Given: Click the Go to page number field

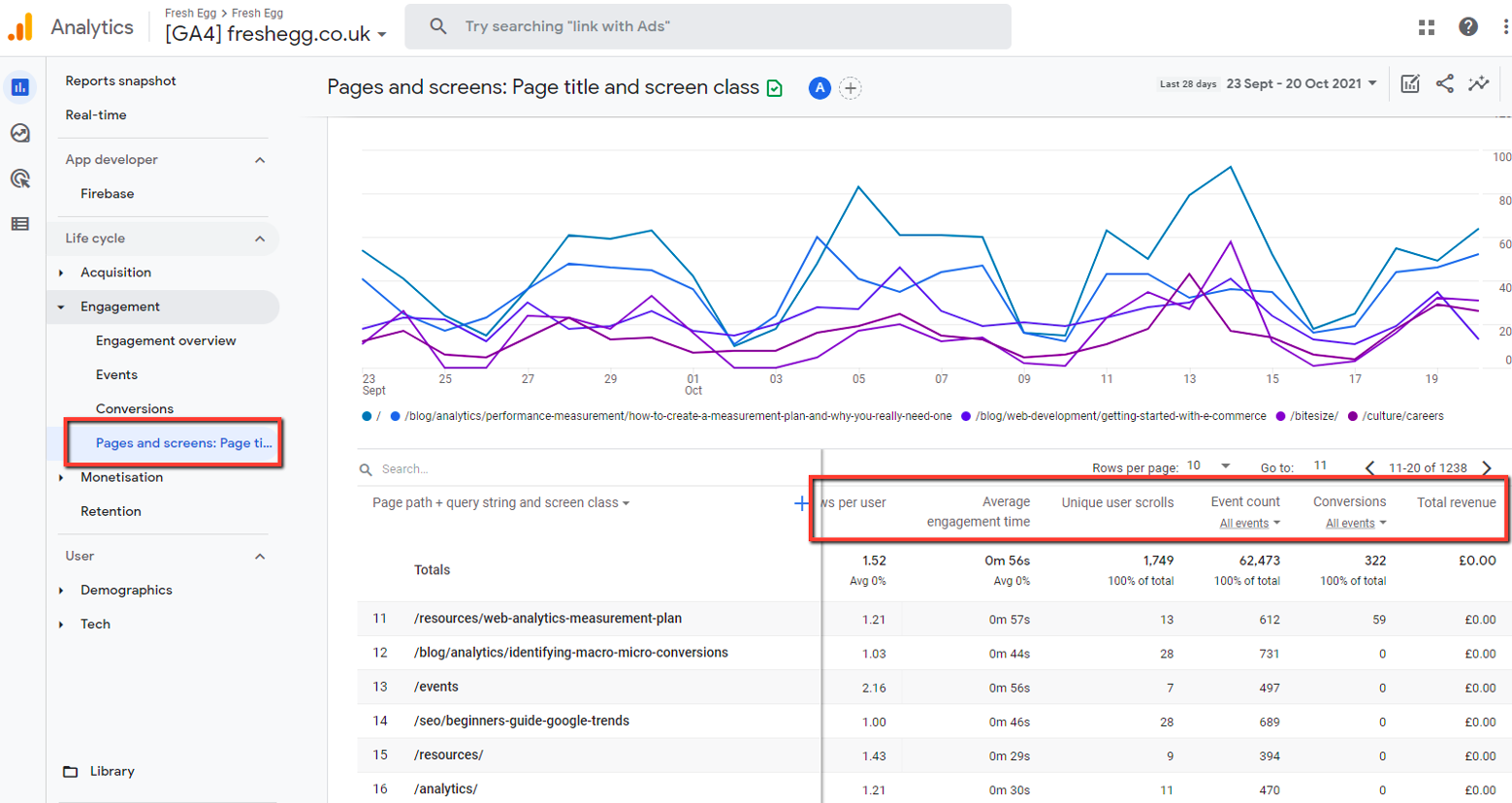Looking at the screenshot, I should (1320, 466).
